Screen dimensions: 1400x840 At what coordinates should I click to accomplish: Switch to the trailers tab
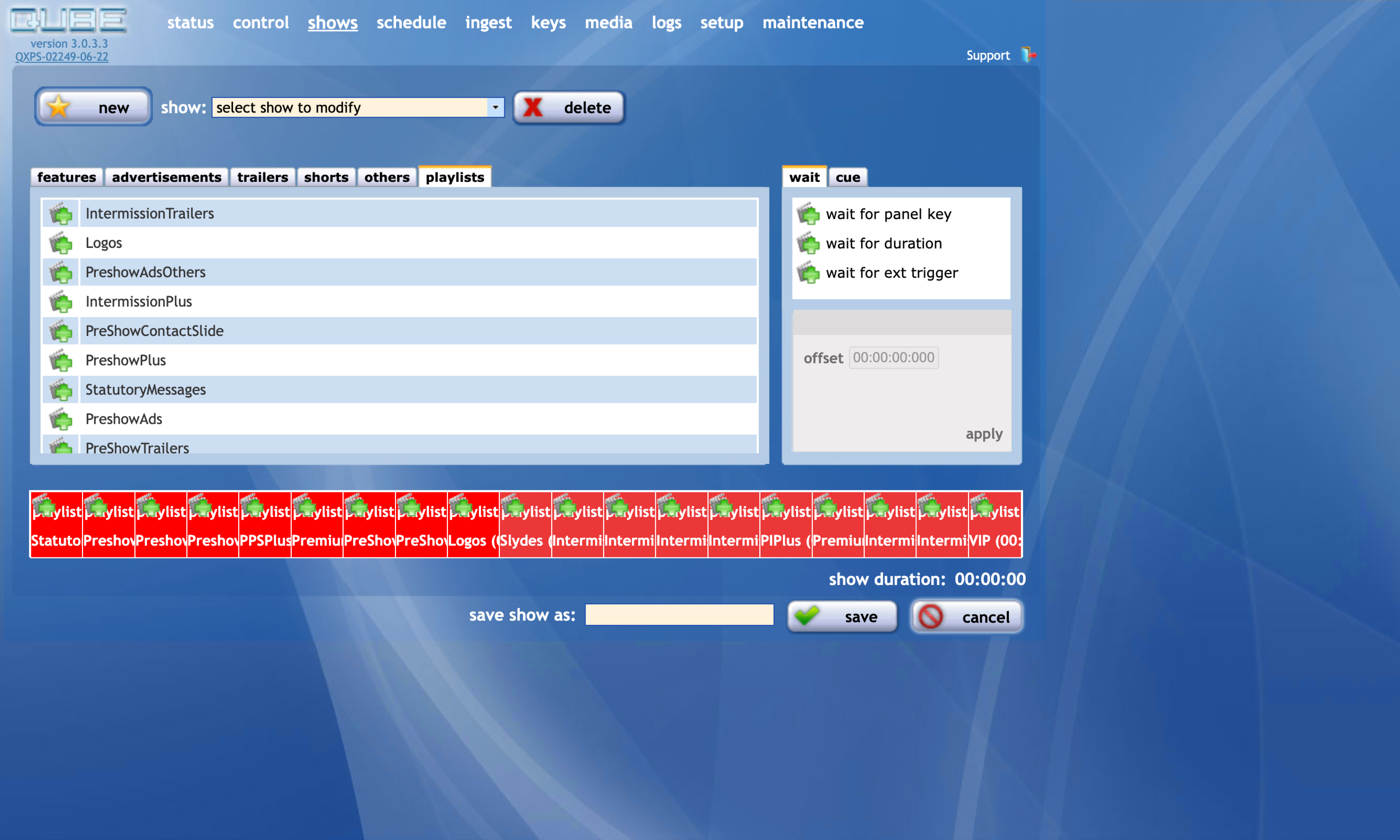click(262, 177)
